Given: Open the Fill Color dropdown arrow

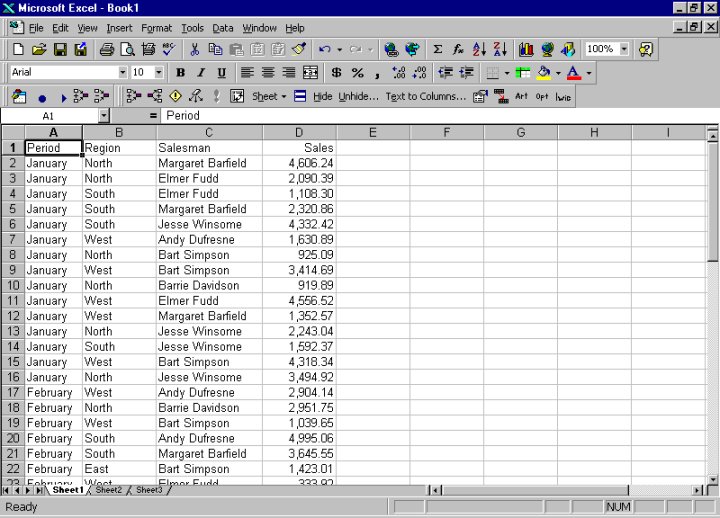Looking at the screenshot, I should 558,73.
